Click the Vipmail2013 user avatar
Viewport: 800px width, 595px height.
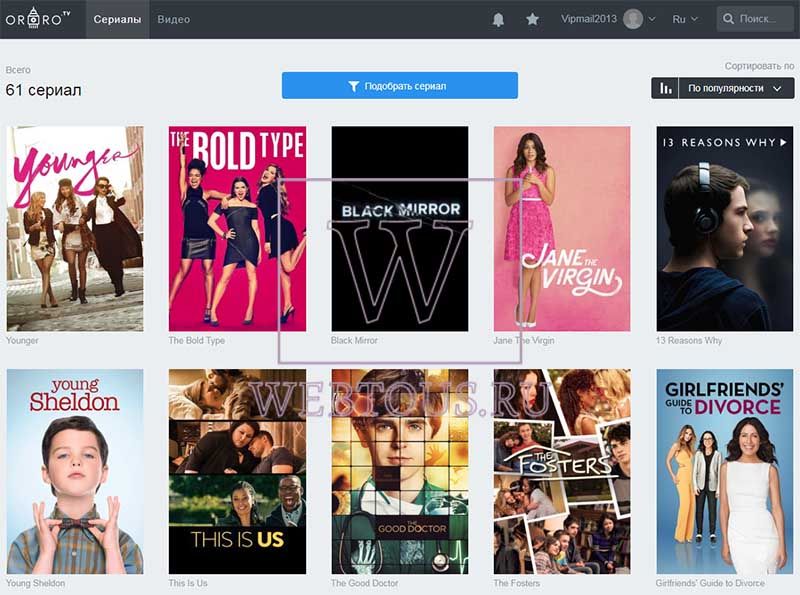(x=633, y=19)
